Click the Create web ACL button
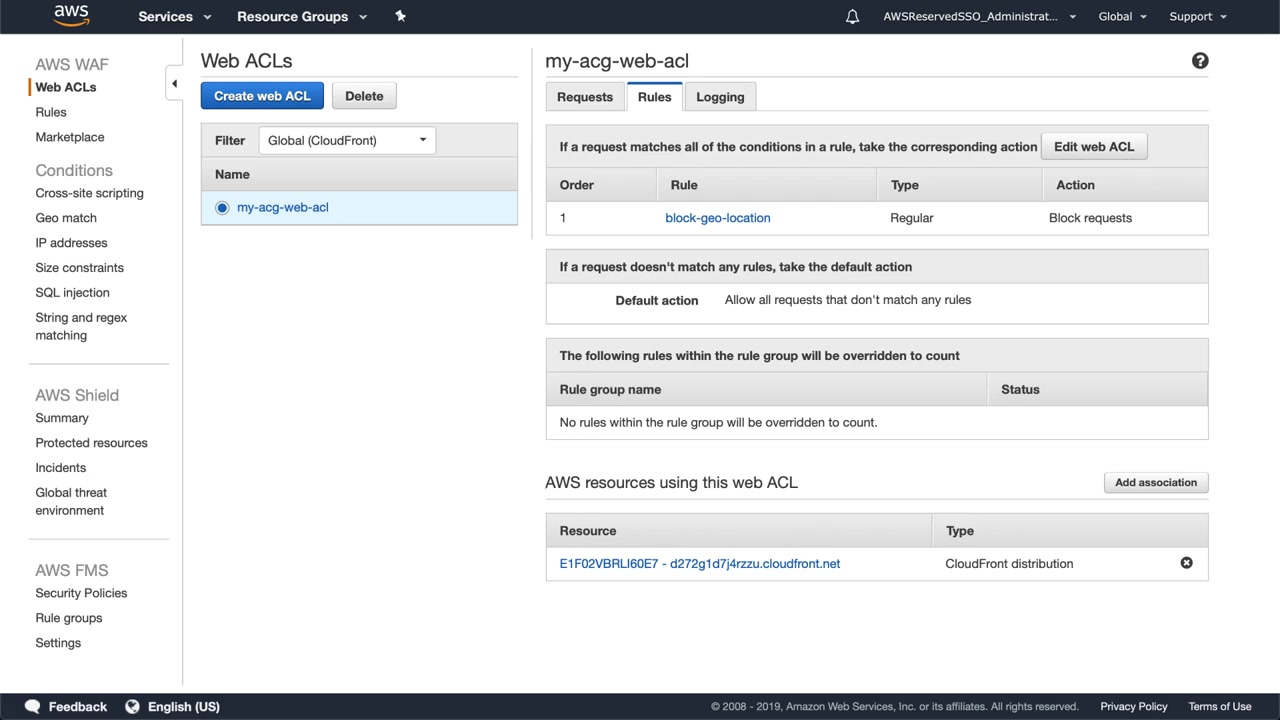The height and width of the screenshot is (720, 1280). pyautogui.click(x=262, y=96)
